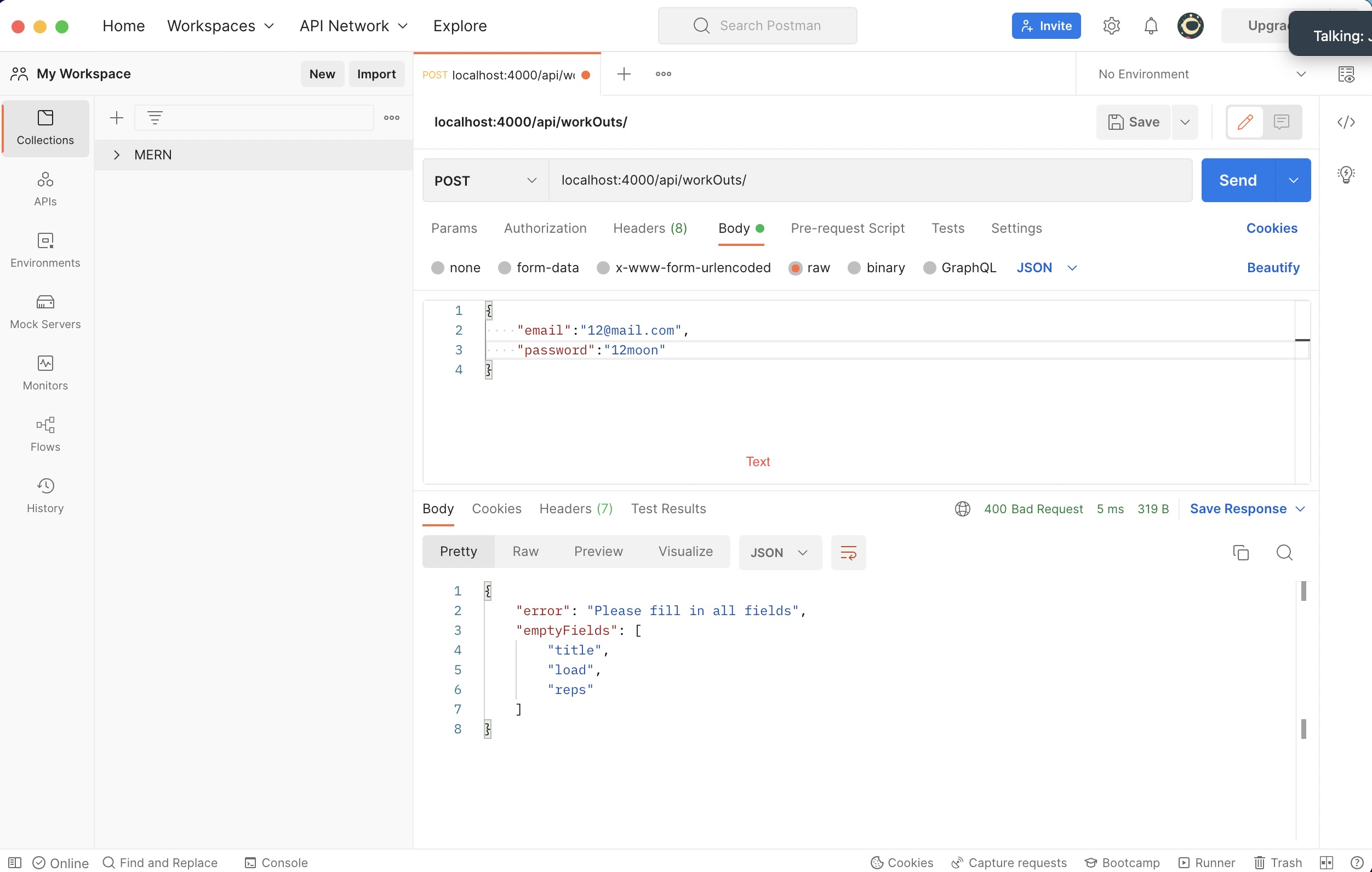This screenshot has height=872, width=1372.
Task: Click the collections filter icon
Action: [155, 118]
